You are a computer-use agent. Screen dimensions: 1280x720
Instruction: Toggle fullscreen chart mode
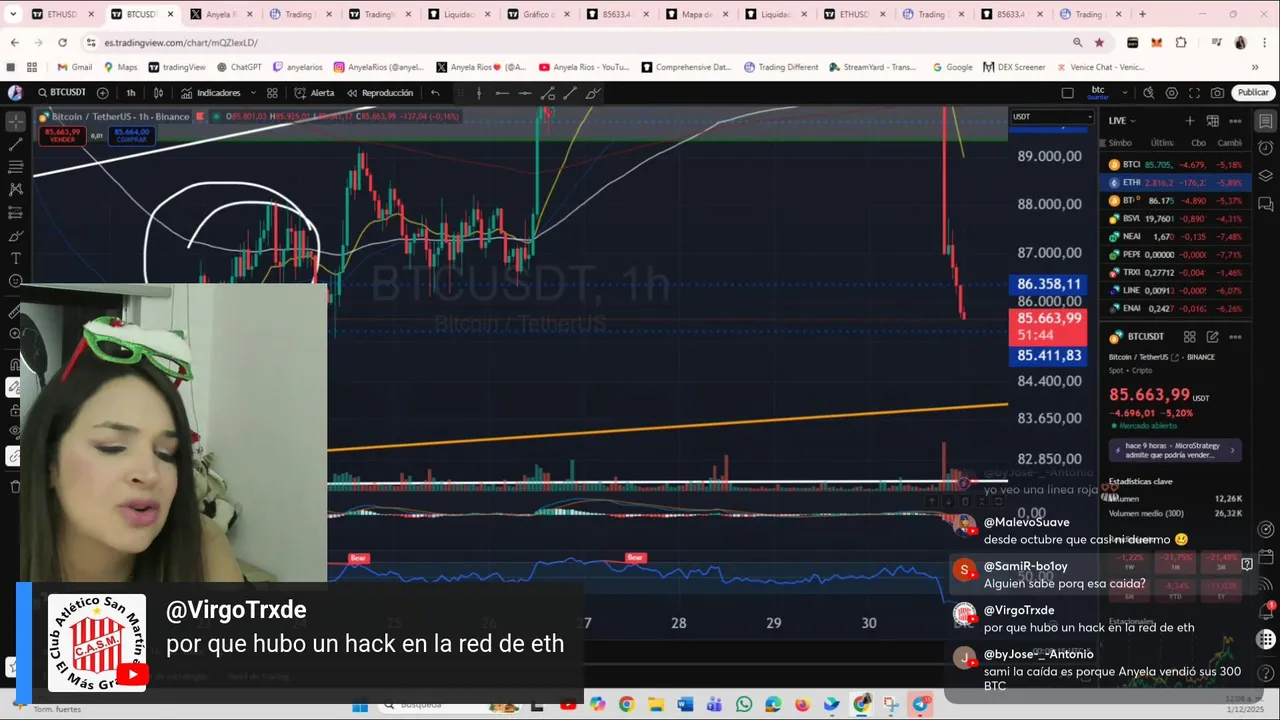click(x=1194, y=93)
